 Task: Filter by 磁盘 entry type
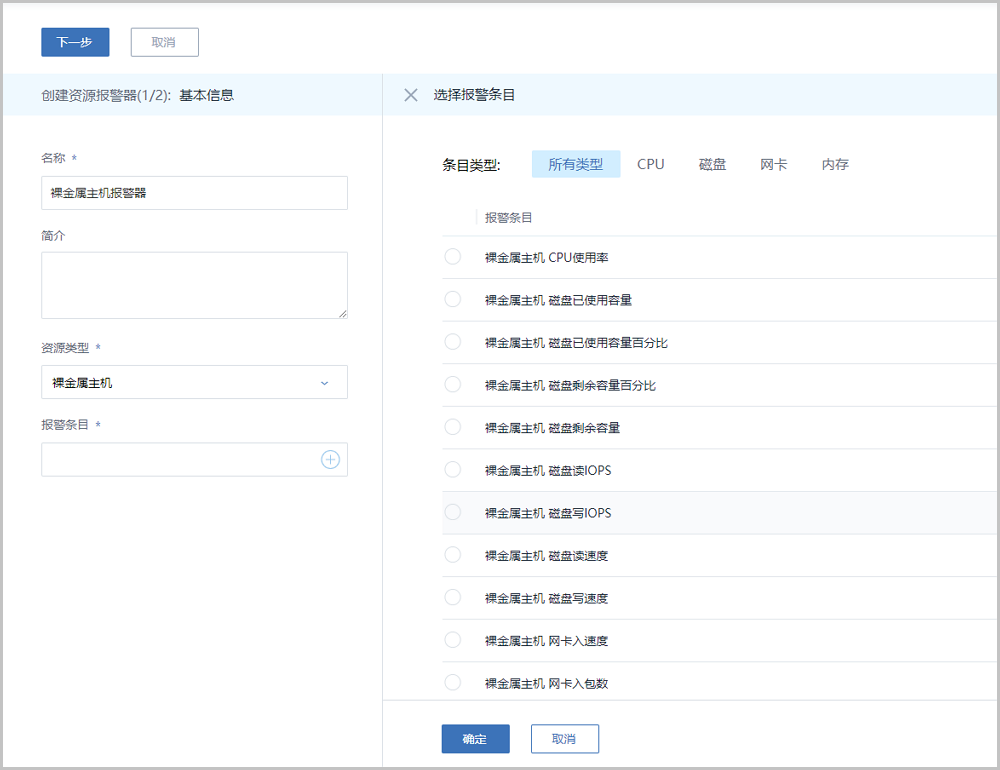(x=712, y=164)
